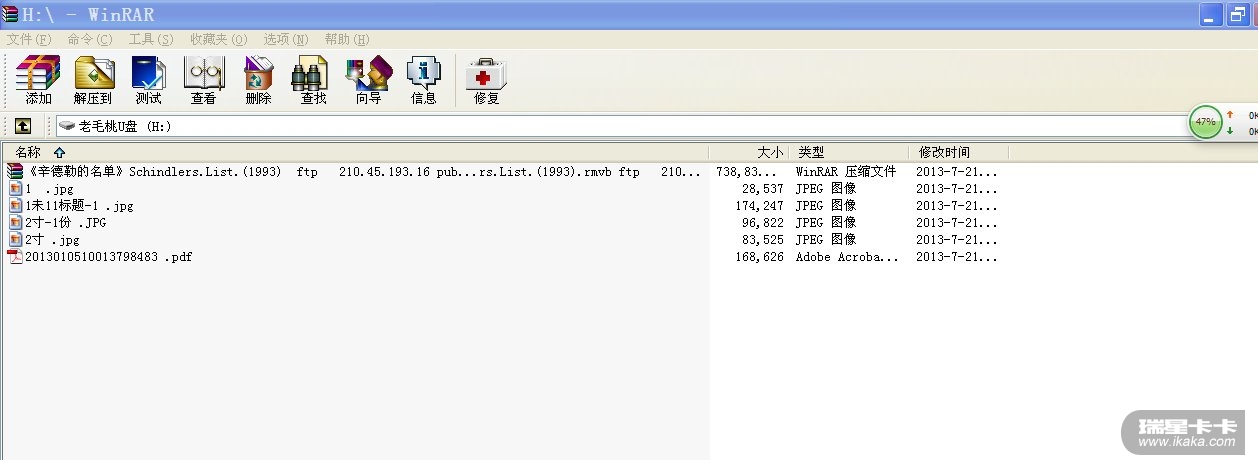Click icon of 1未11标题-1 .jpg file
This screenshot has height=460, width=1258.
tap(15, 205)
